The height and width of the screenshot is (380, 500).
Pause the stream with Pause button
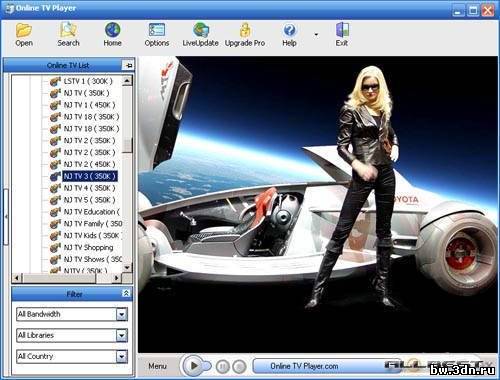click(223, 367)
